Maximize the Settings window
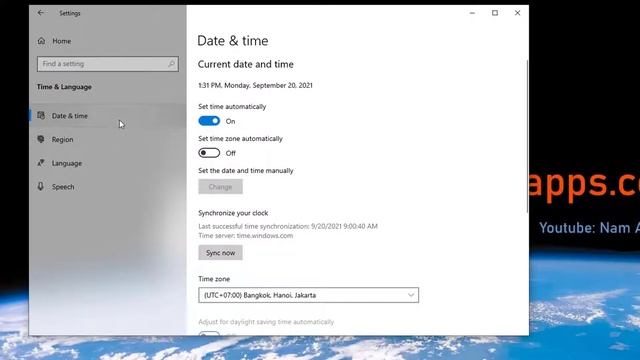This screenshot has height=360, width=640. click(x=495, y=13)
